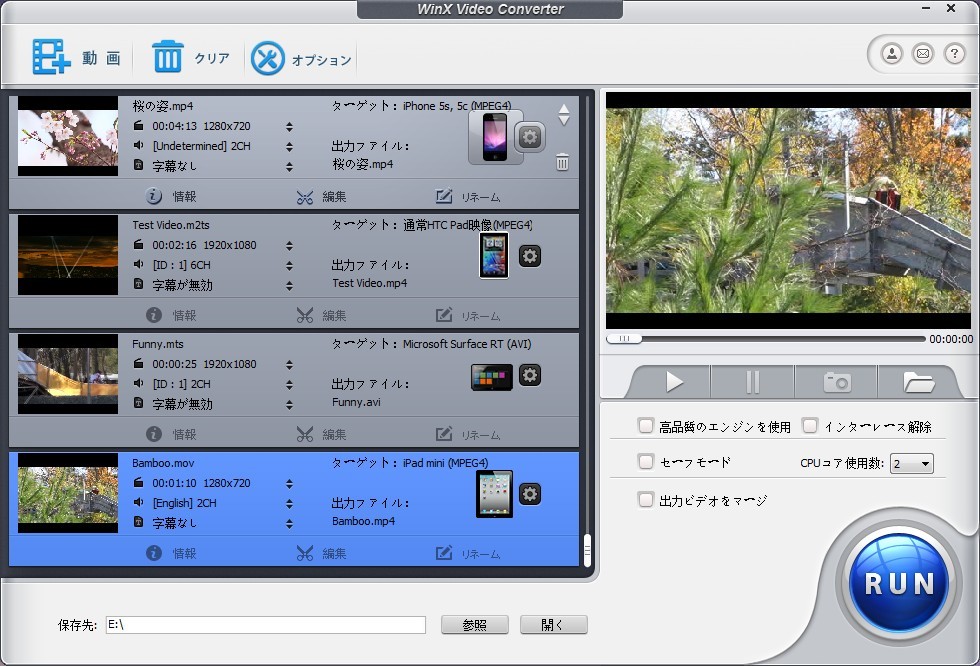Click the trash clear (クリア) icon
The width and height of the screenshot is (980, 666).
(168, 58)
